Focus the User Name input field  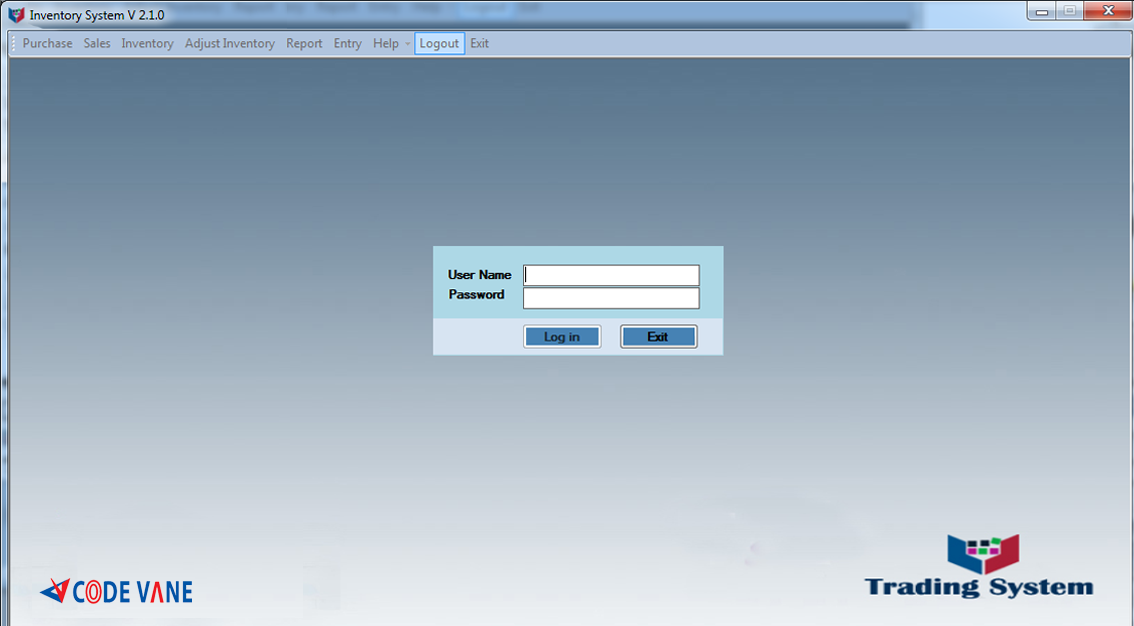611,275
